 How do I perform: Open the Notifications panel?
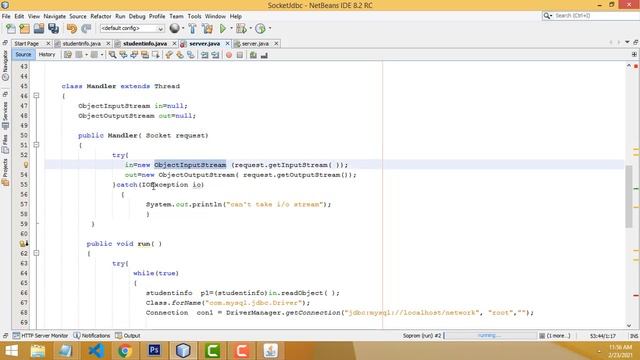(92, 336)
